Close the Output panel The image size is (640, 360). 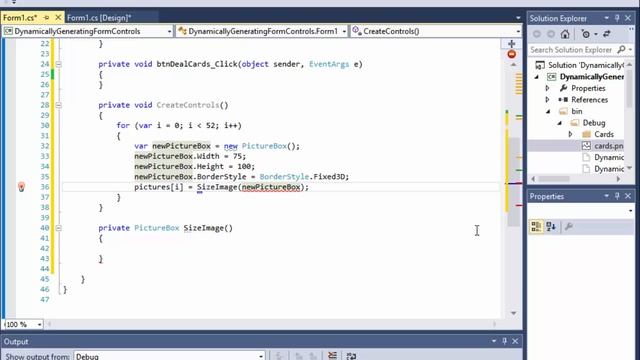[x=515, y=341]
